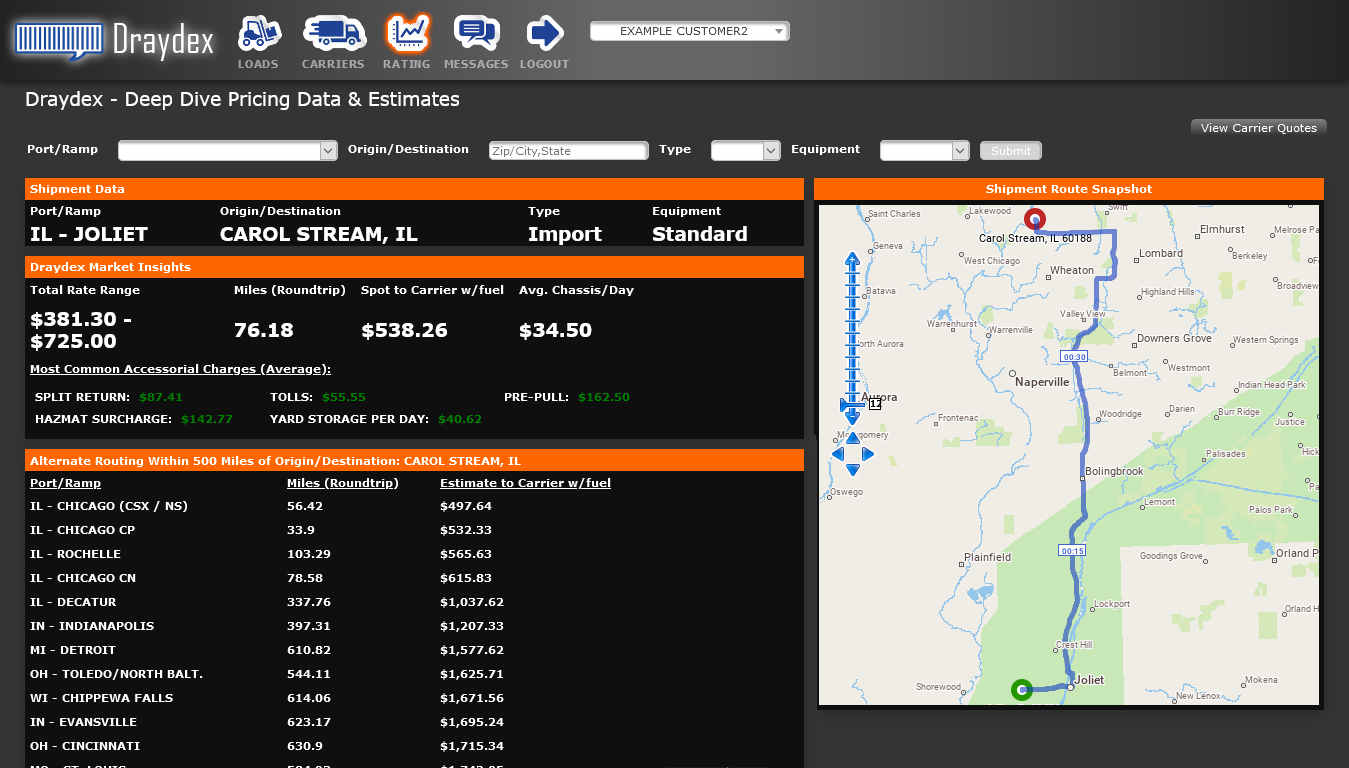Click the HAZMAT SURCHARGE $142.77 charge

[134, 419]
